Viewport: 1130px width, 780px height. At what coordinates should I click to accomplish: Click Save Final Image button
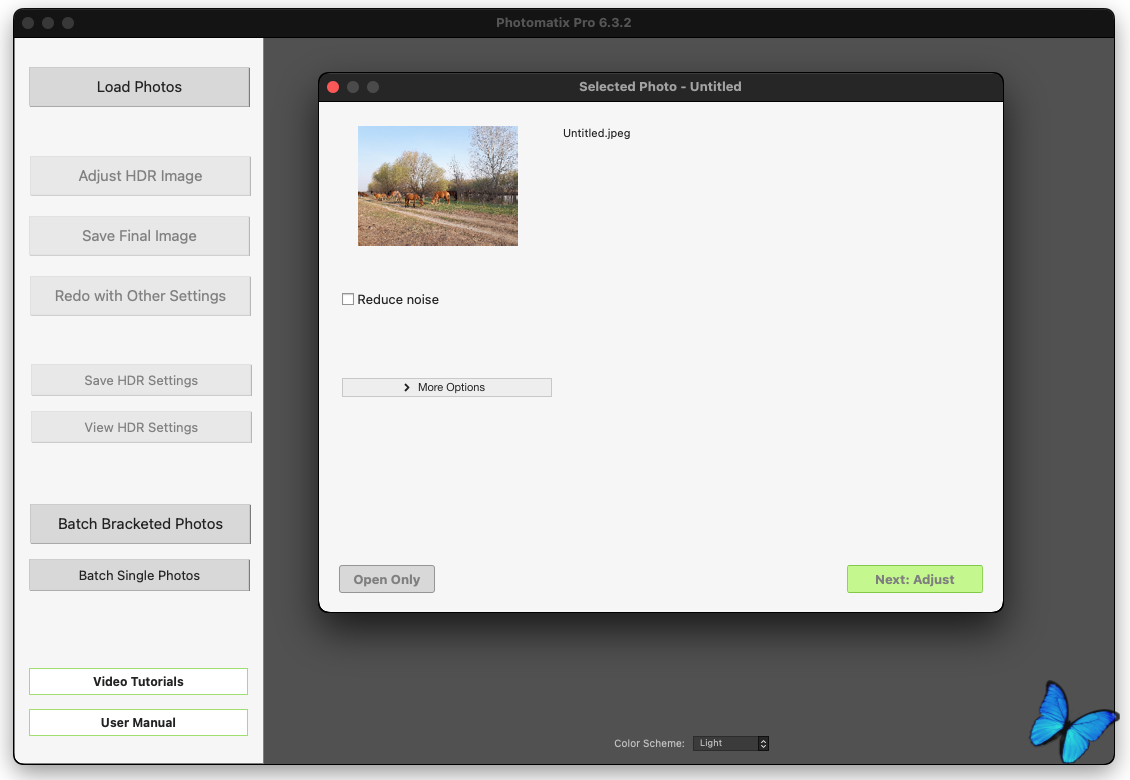pyautogui.click(x=139, y=236)
